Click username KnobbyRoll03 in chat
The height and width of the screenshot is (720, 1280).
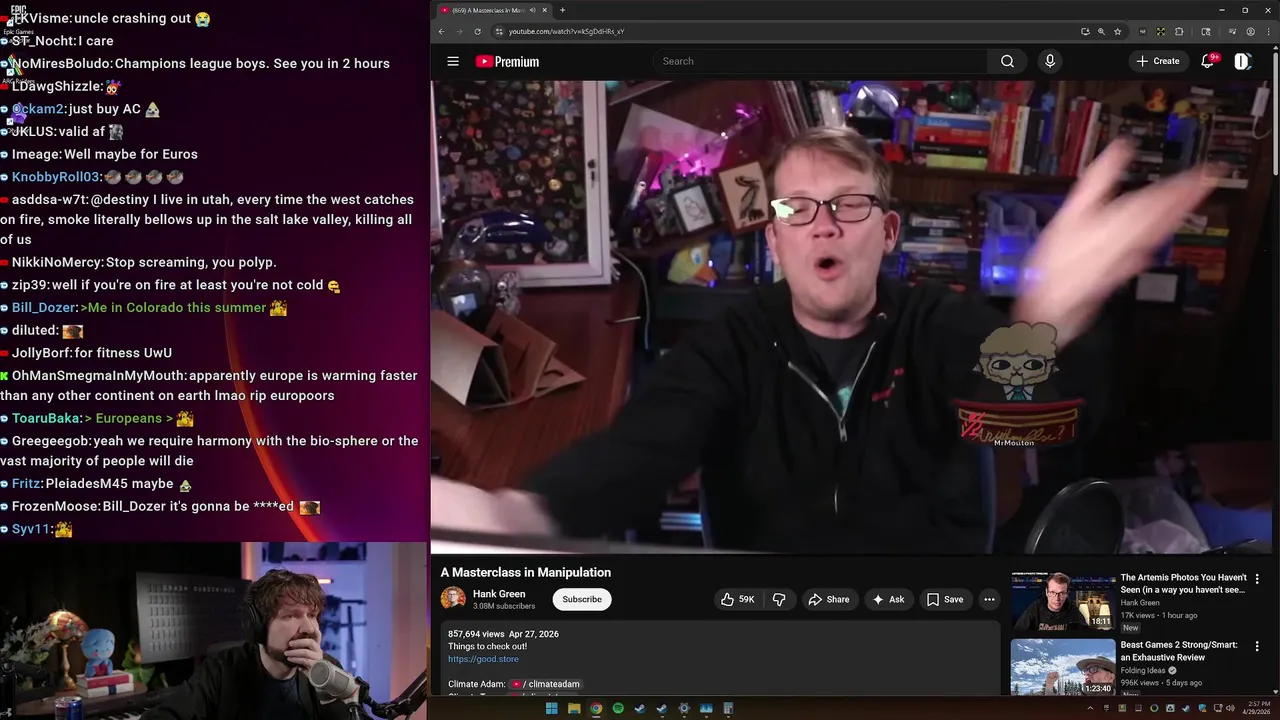[56, 177]
